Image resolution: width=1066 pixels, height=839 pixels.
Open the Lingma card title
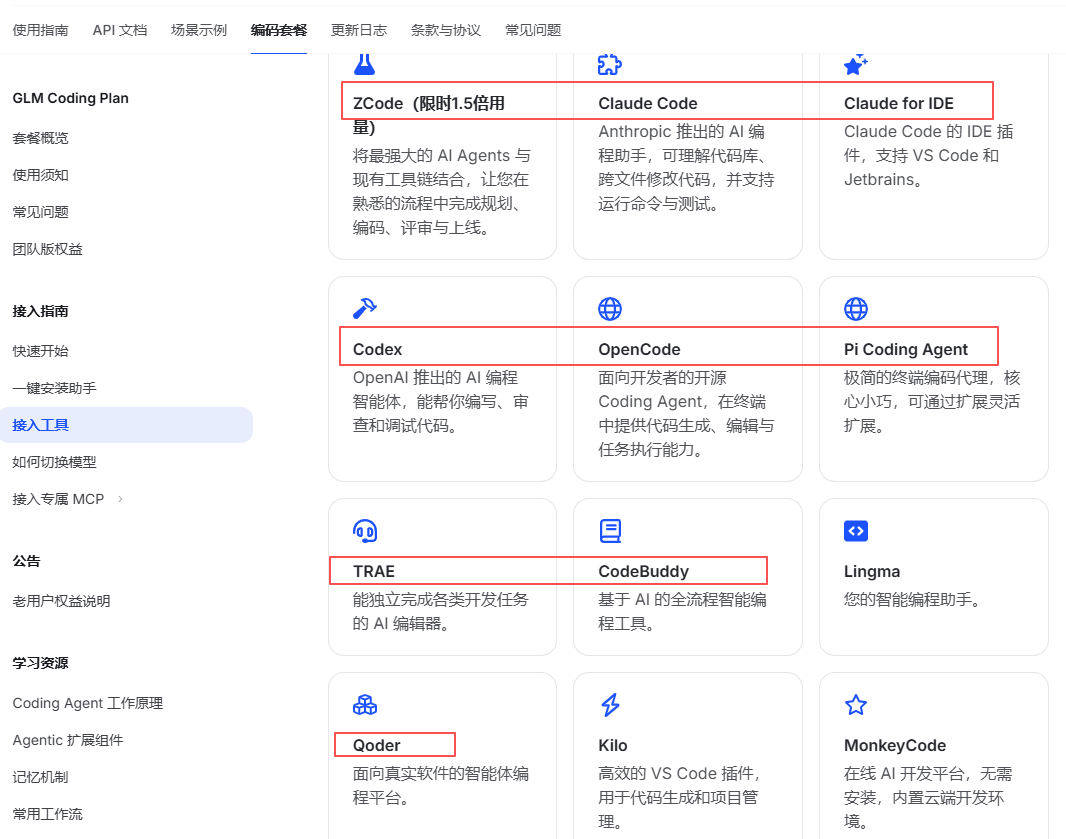[x=872, y=571]
